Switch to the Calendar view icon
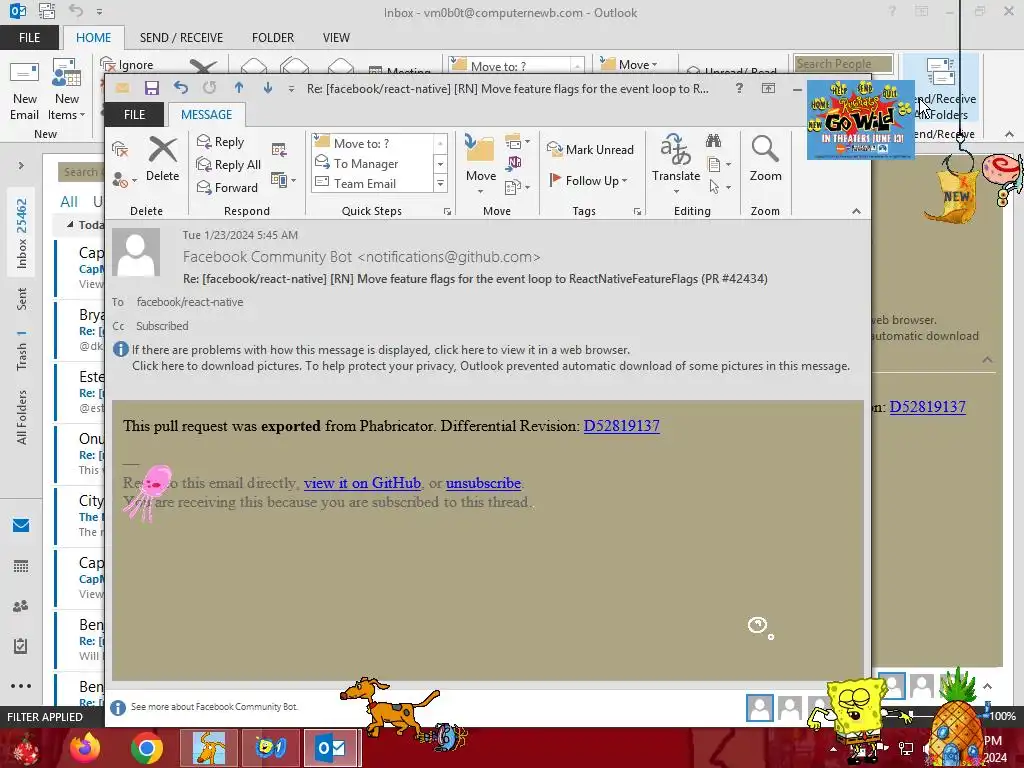Image resolution: width=1024 pixels, height=768 pixels. [x=21, y=566]
